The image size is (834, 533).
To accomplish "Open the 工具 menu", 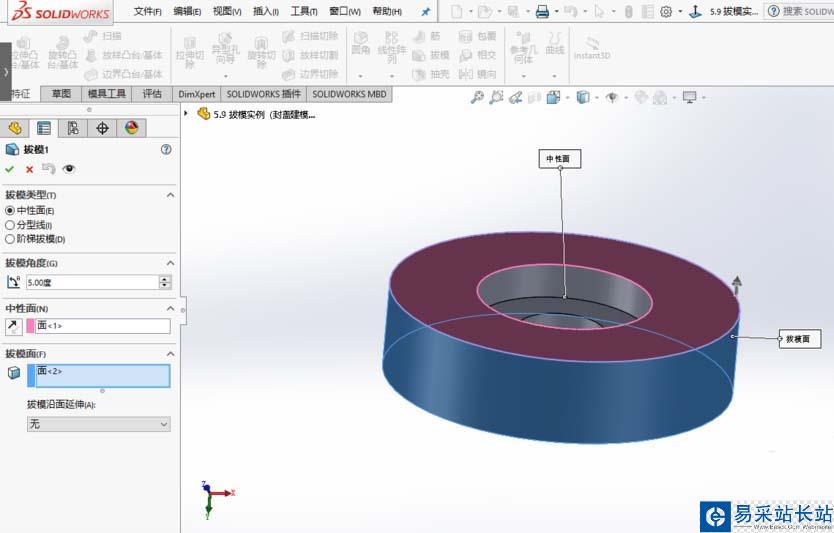I will point(304,11).
